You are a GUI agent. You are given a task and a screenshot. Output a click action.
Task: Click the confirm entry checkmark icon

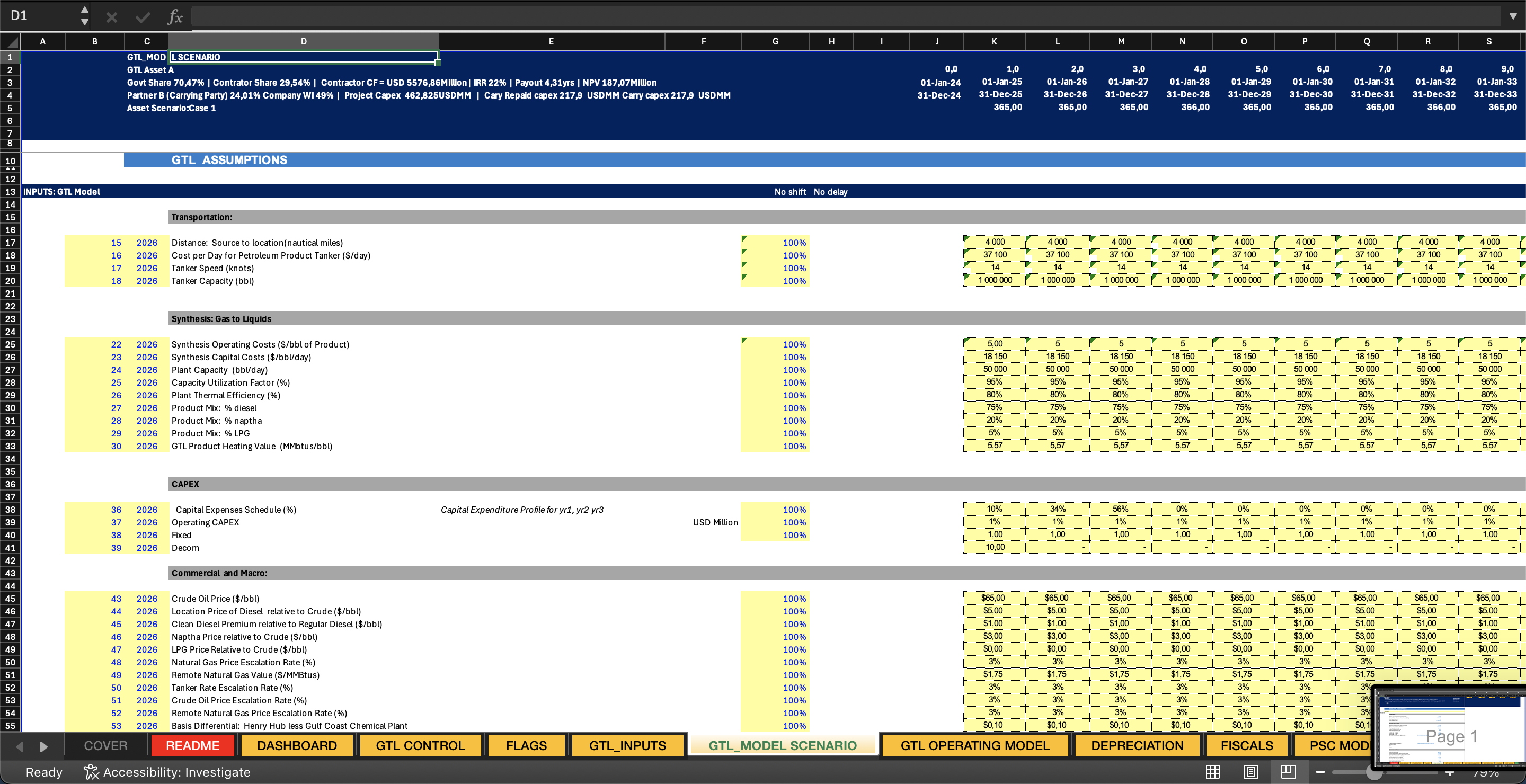(143, 17)
